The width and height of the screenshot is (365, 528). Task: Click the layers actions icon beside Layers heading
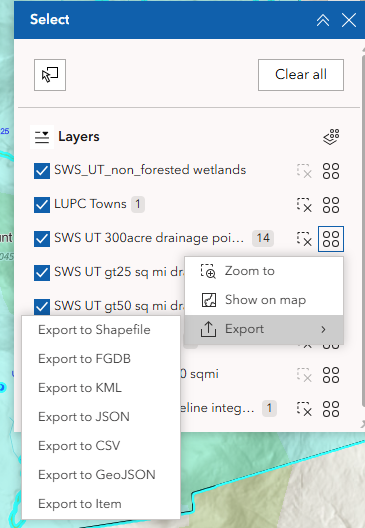pyautogui.click(x=331, y=137)
